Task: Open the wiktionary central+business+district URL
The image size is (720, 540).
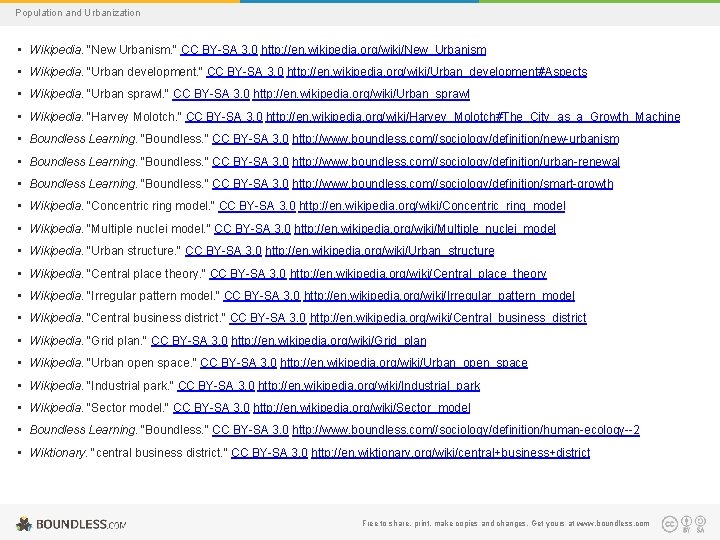Action: coord(450,453)
